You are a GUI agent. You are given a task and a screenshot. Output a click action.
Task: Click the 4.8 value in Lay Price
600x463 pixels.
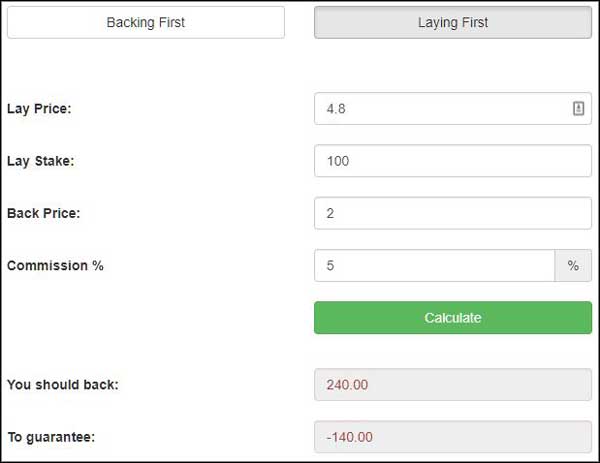click(x=336, y=109)
